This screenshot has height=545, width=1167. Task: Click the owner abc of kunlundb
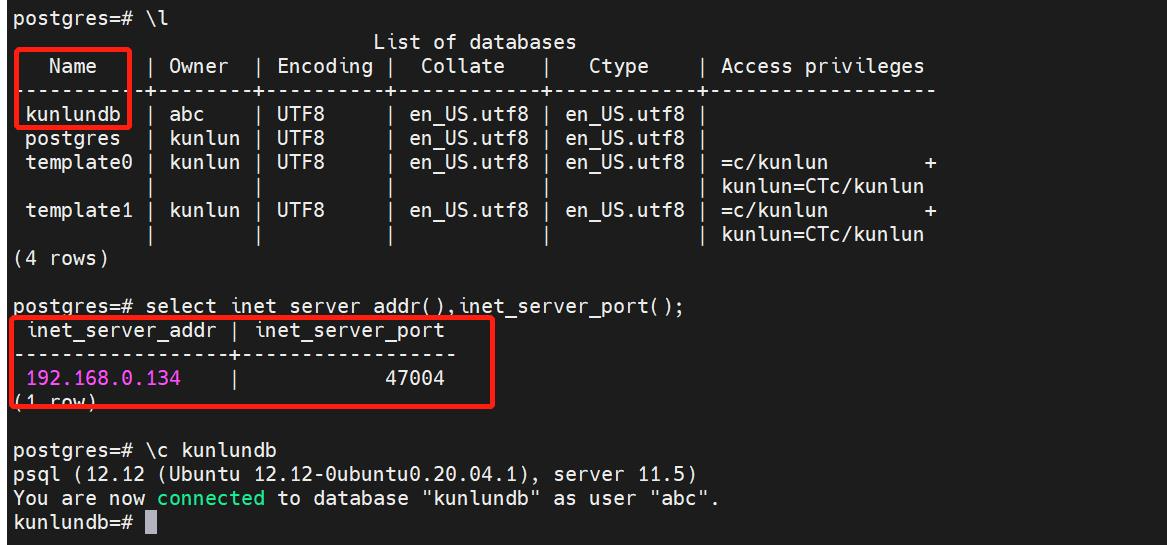(187, 114)
